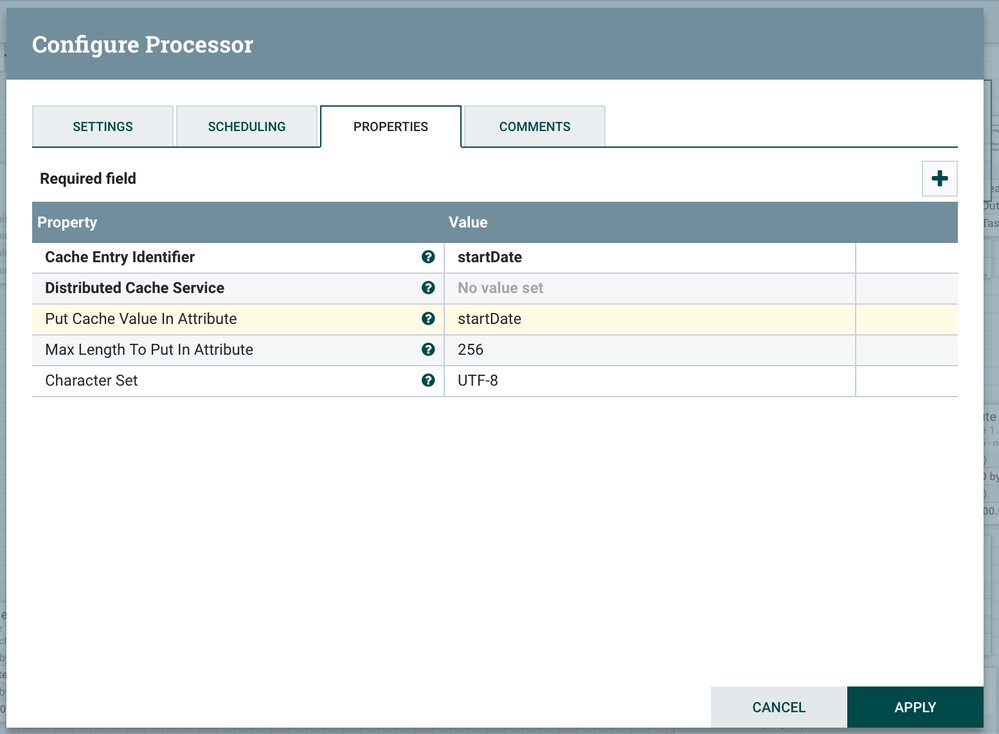Open the Scheduling tab
This screenshot has height=734, width=999.
point(247,127)
